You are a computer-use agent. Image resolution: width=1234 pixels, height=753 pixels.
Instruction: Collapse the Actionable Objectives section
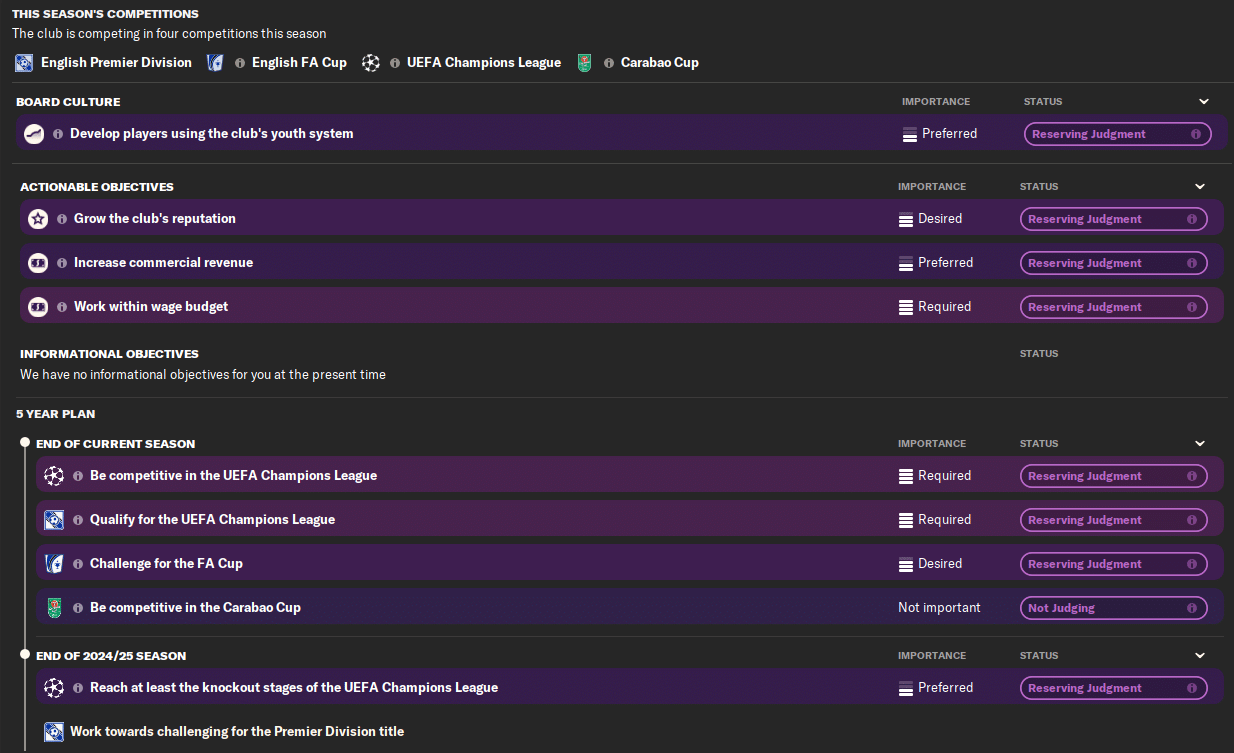(x=1200, y=187)
